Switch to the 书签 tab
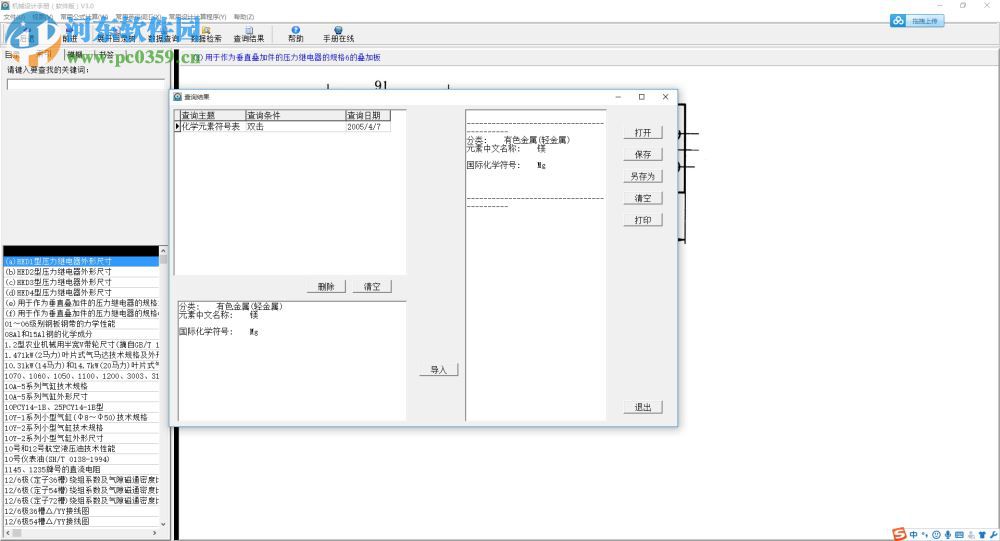 click(x=106, y=55)
